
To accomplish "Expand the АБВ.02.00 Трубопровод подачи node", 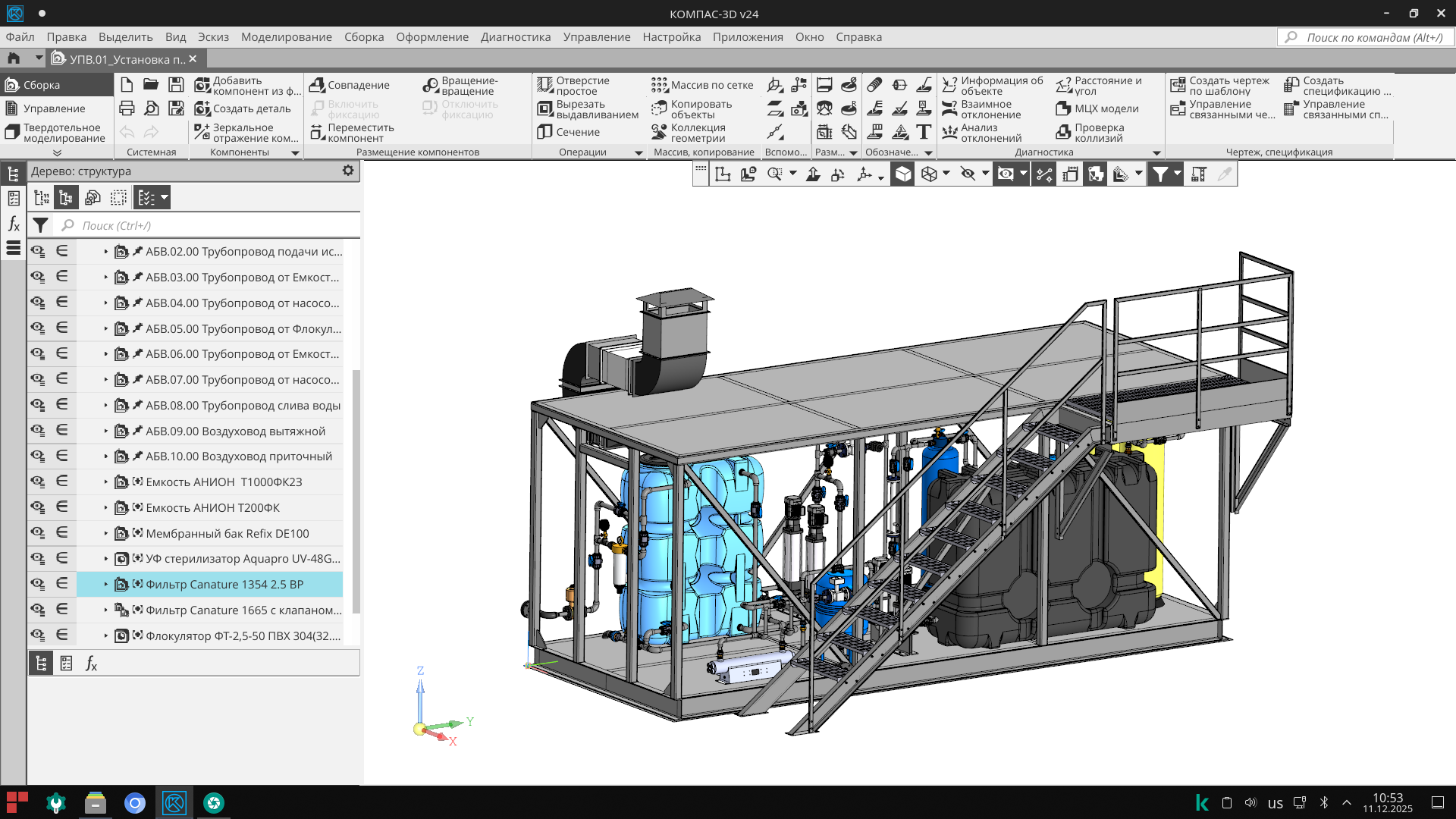I will 105,252.
